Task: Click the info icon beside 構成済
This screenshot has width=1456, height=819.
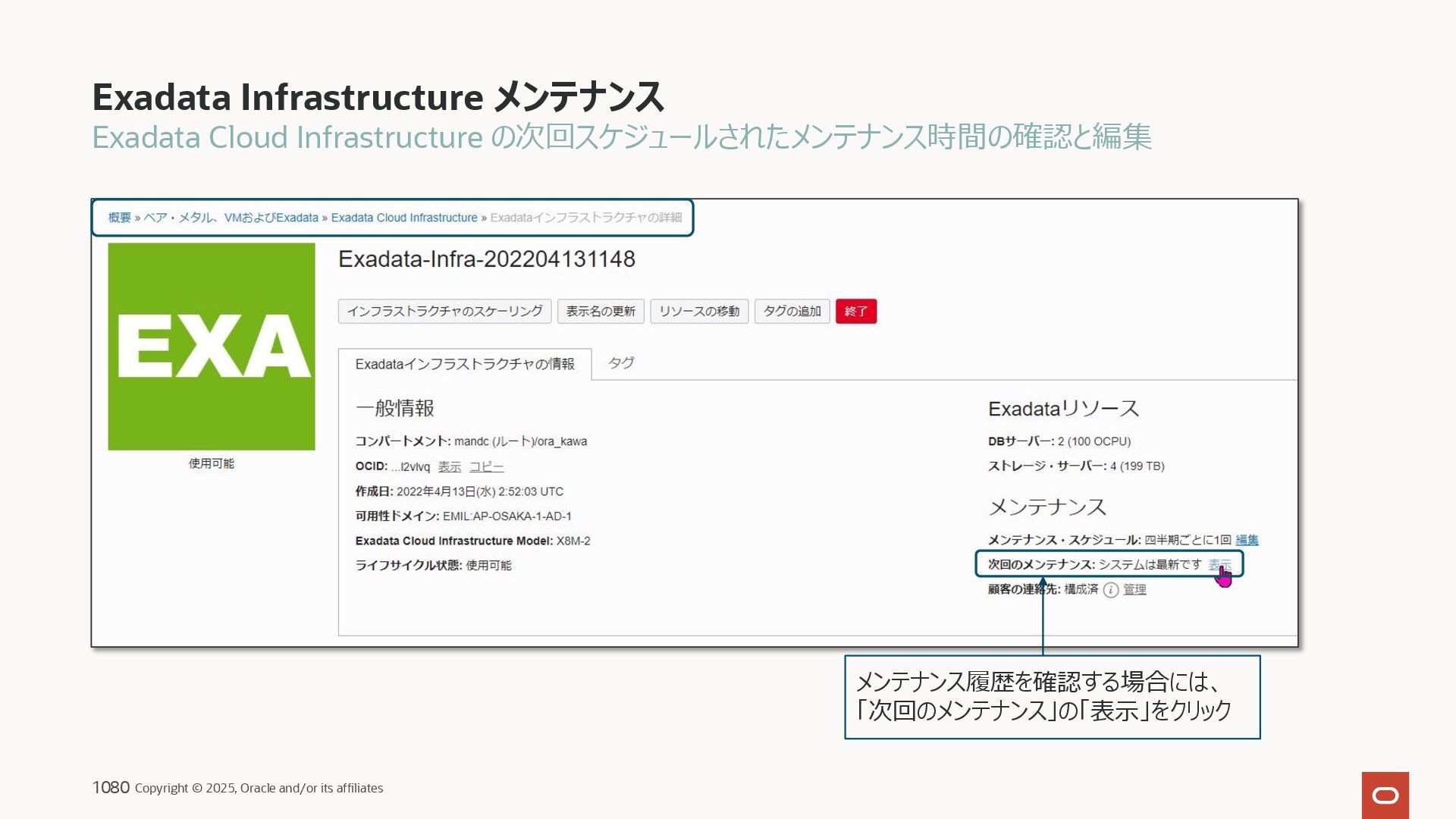Action: coord(1111,590)
